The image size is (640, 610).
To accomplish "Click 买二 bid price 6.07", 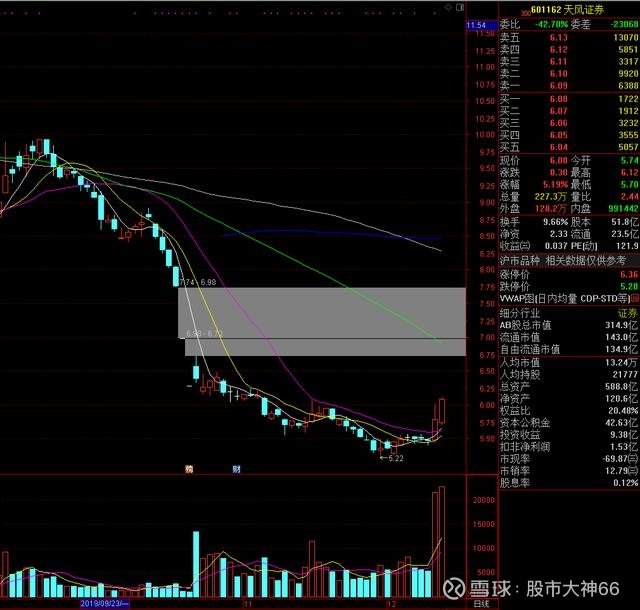I will click(558, 111).
